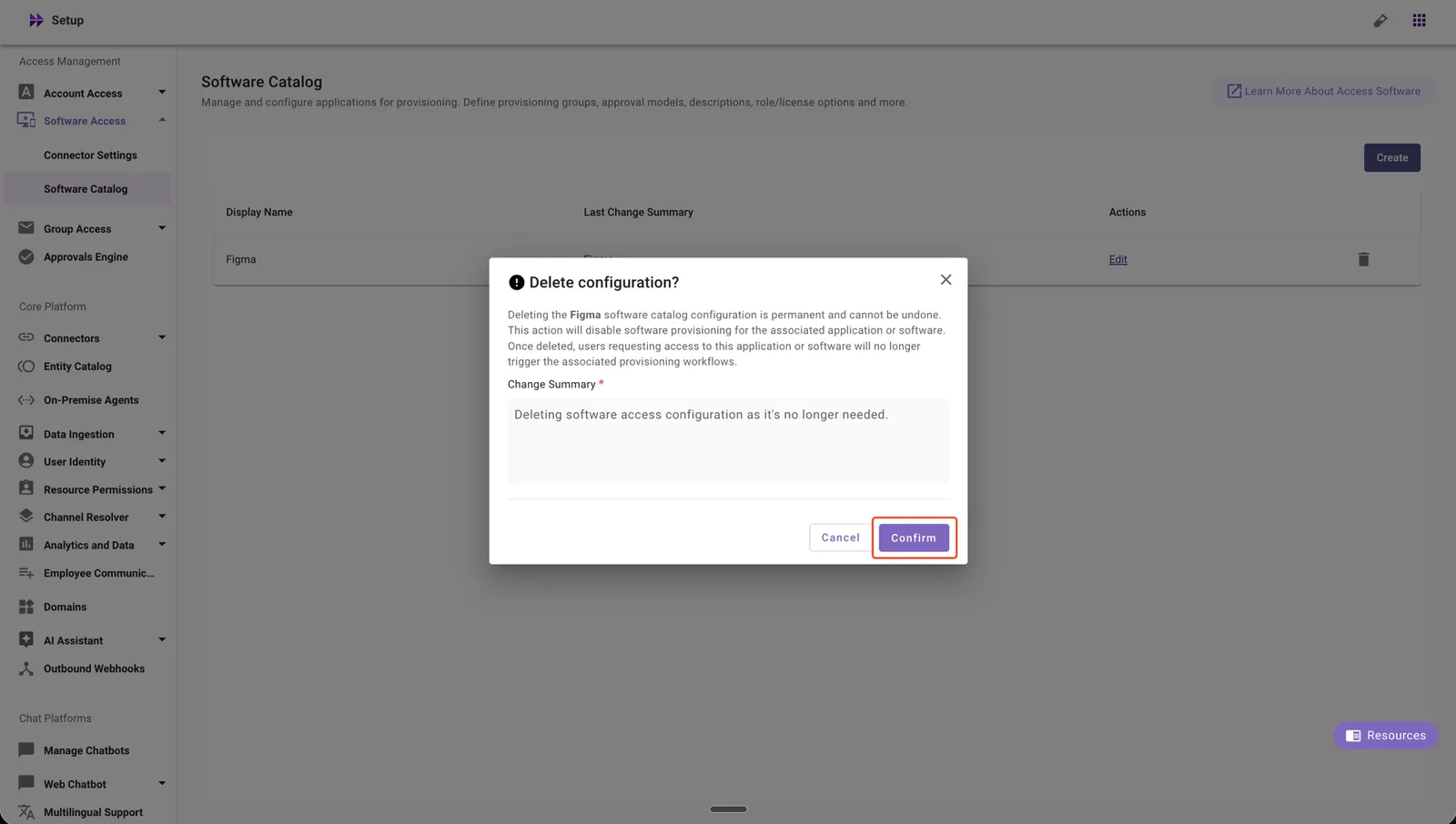Cancel the delete configuration dialog

point(840,538)
